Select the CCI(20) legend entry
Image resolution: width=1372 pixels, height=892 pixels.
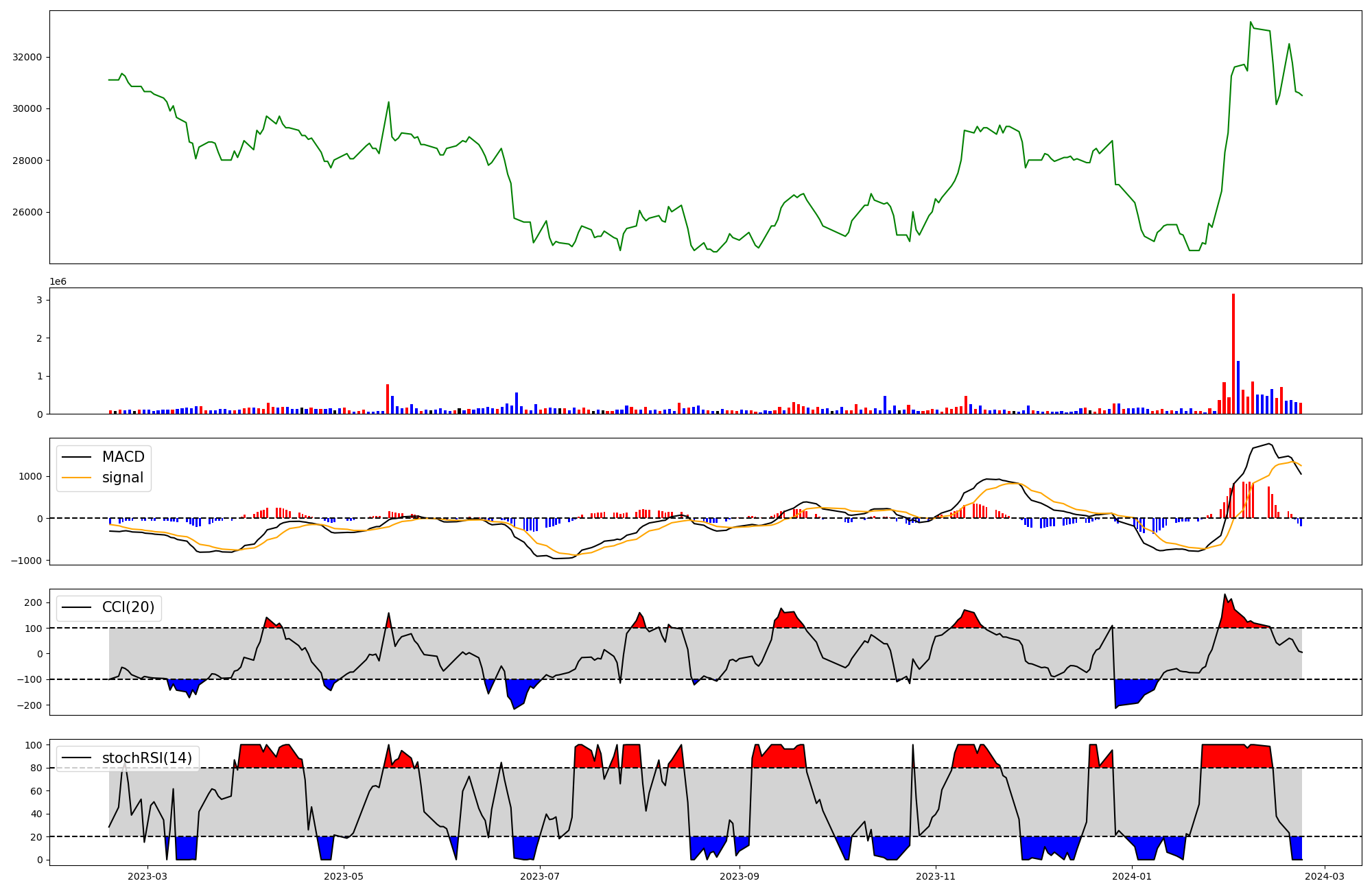pos(128,607)
